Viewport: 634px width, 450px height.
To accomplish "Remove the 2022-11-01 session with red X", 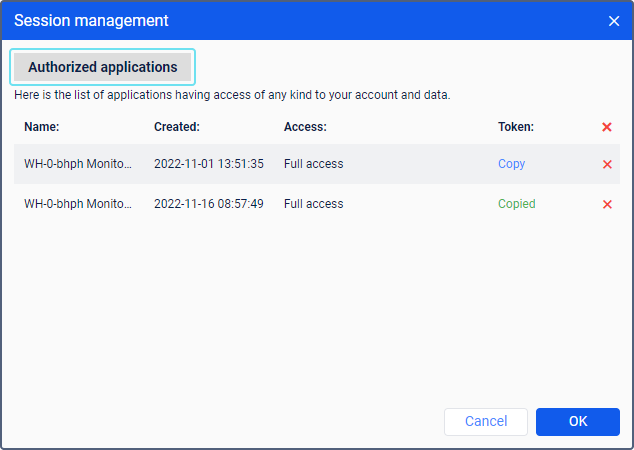I will (607, 164).
